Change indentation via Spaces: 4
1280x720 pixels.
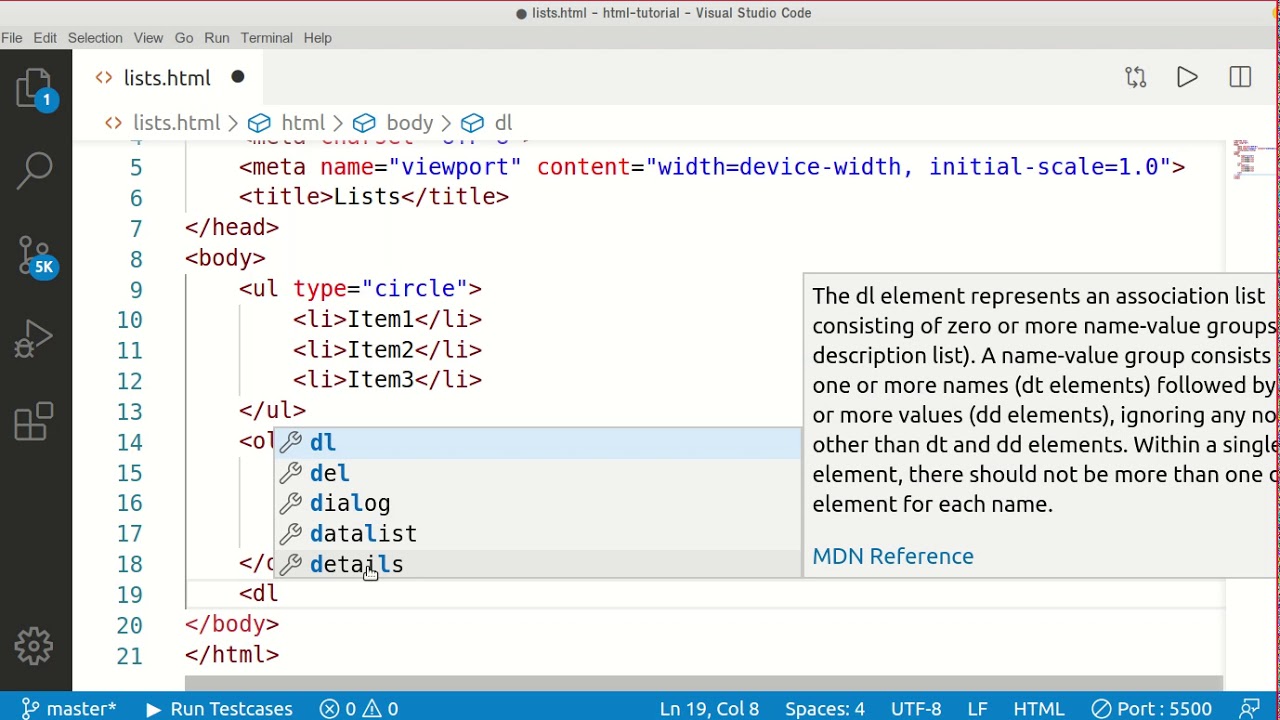825,708
